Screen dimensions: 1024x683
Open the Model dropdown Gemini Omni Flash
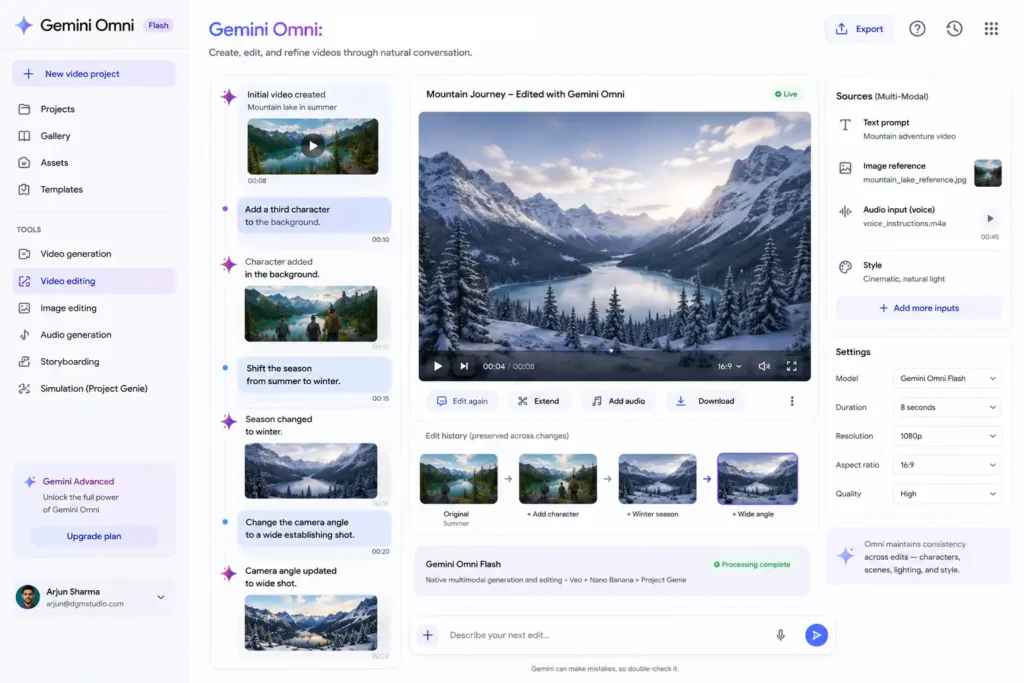[x=947, y=379]
